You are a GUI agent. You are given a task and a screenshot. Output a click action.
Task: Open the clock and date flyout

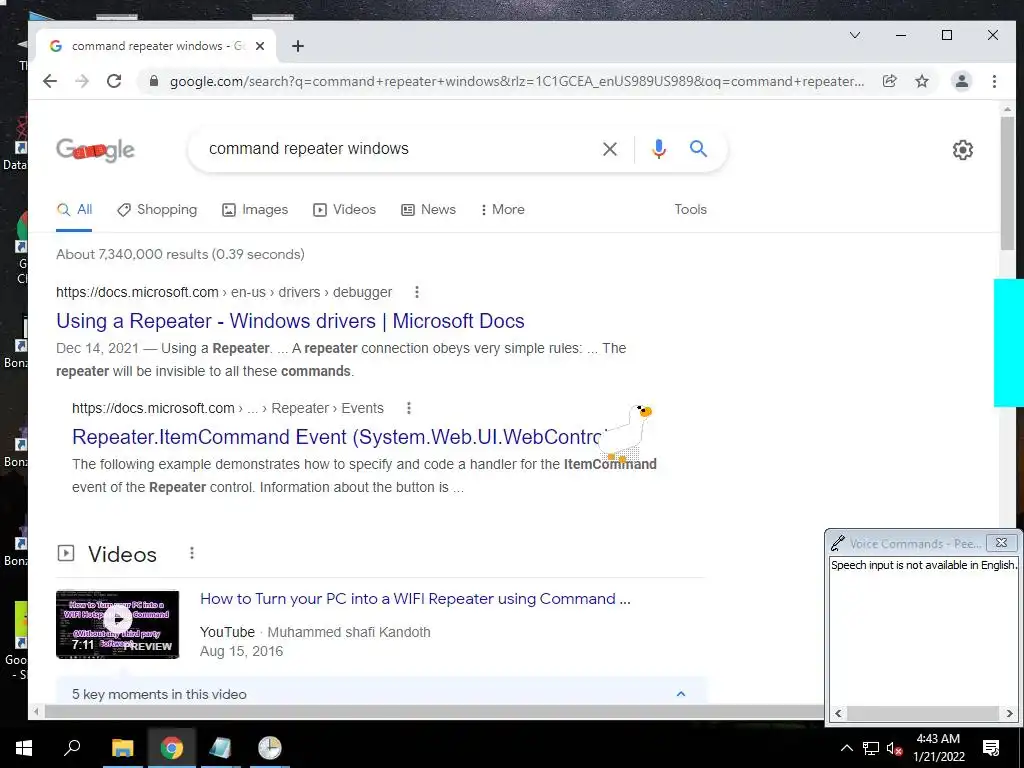point(938,748)
